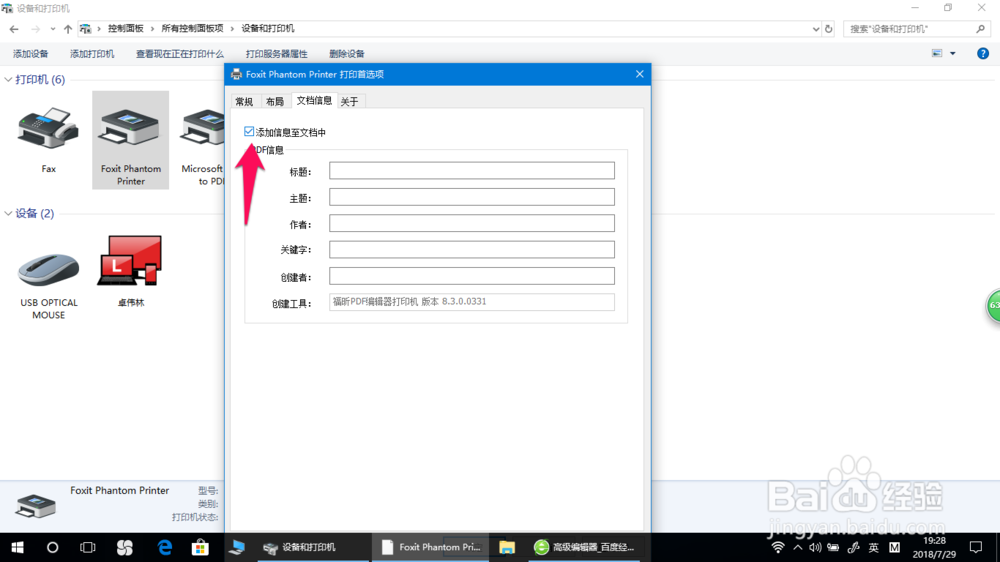Collapse the 打印机 (6) group
This screenshot has width=1000, height=562.
[8, 80]
